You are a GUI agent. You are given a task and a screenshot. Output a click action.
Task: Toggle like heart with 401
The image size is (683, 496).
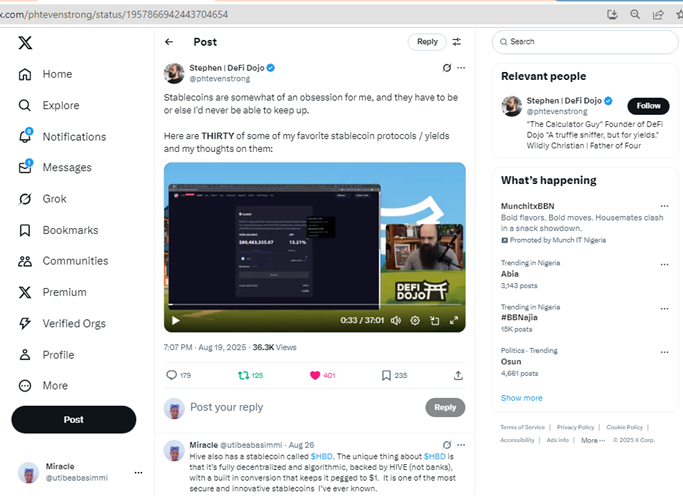click(x=322, y=375)
